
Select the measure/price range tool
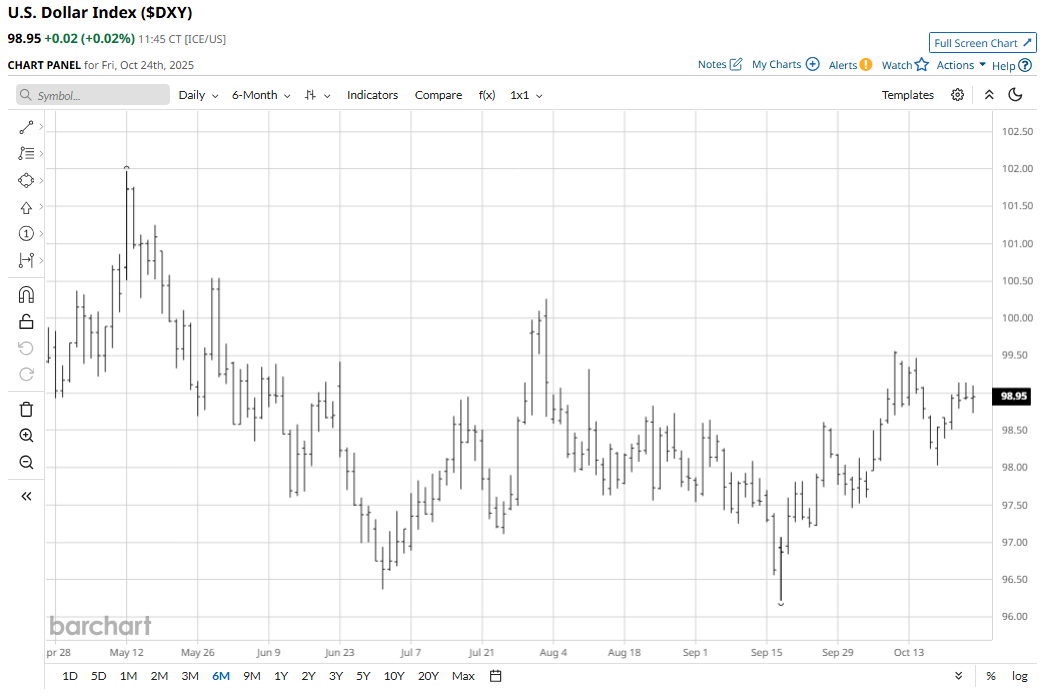(x=26, y=260)
